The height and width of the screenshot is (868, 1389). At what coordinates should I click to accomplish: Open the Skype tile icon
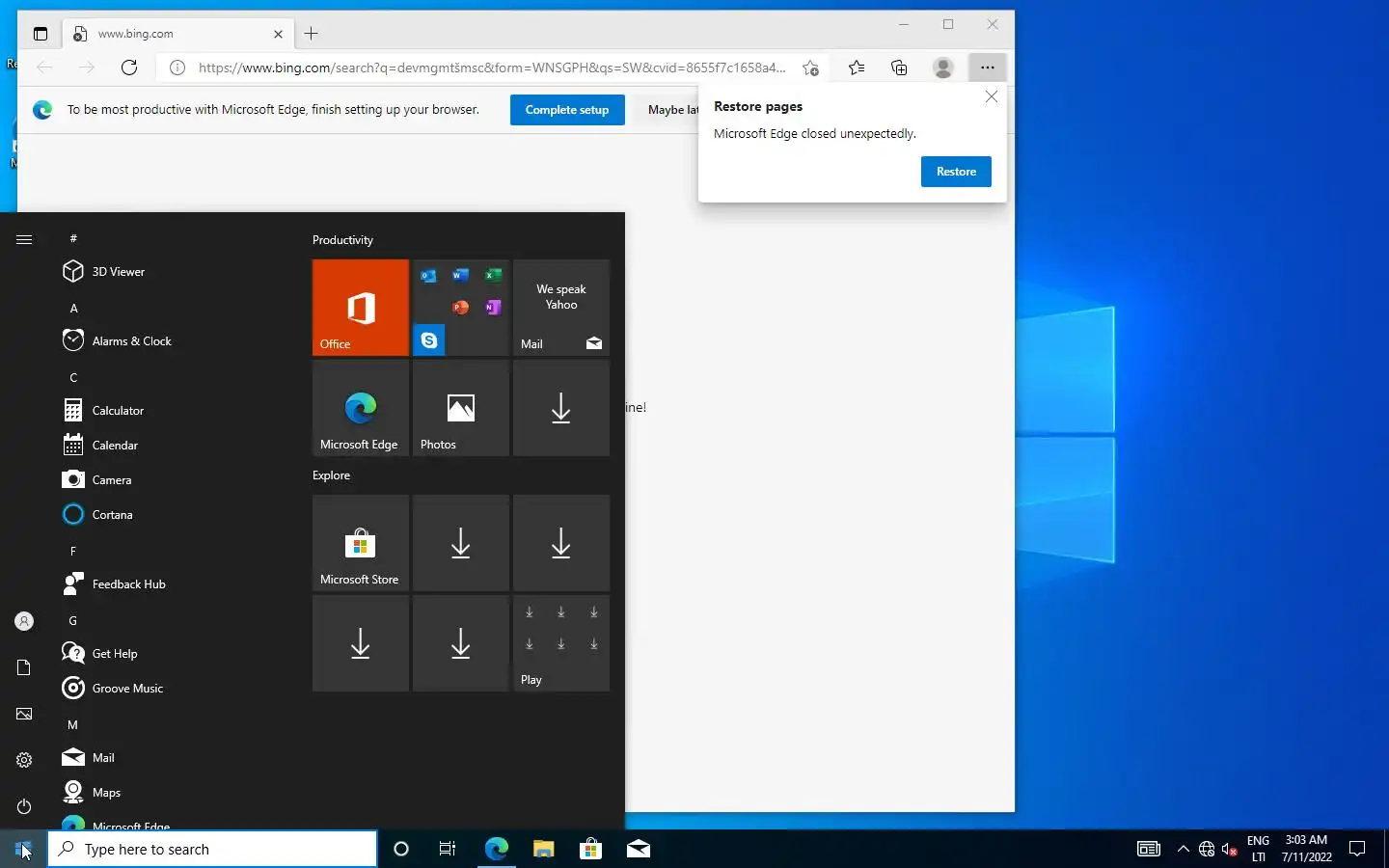pyautogui.click(x=429, y=340)
